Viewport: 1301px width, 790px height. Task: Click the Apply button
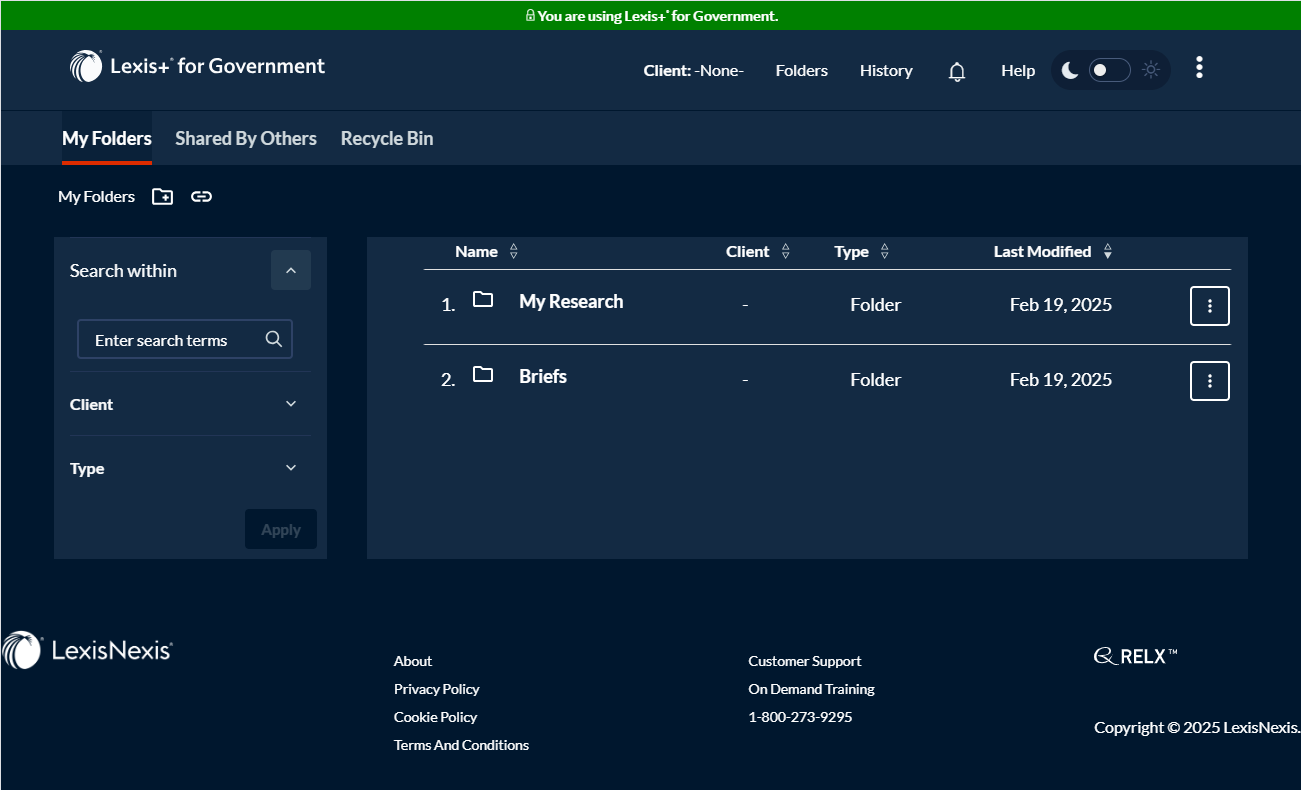pos(281,530)
